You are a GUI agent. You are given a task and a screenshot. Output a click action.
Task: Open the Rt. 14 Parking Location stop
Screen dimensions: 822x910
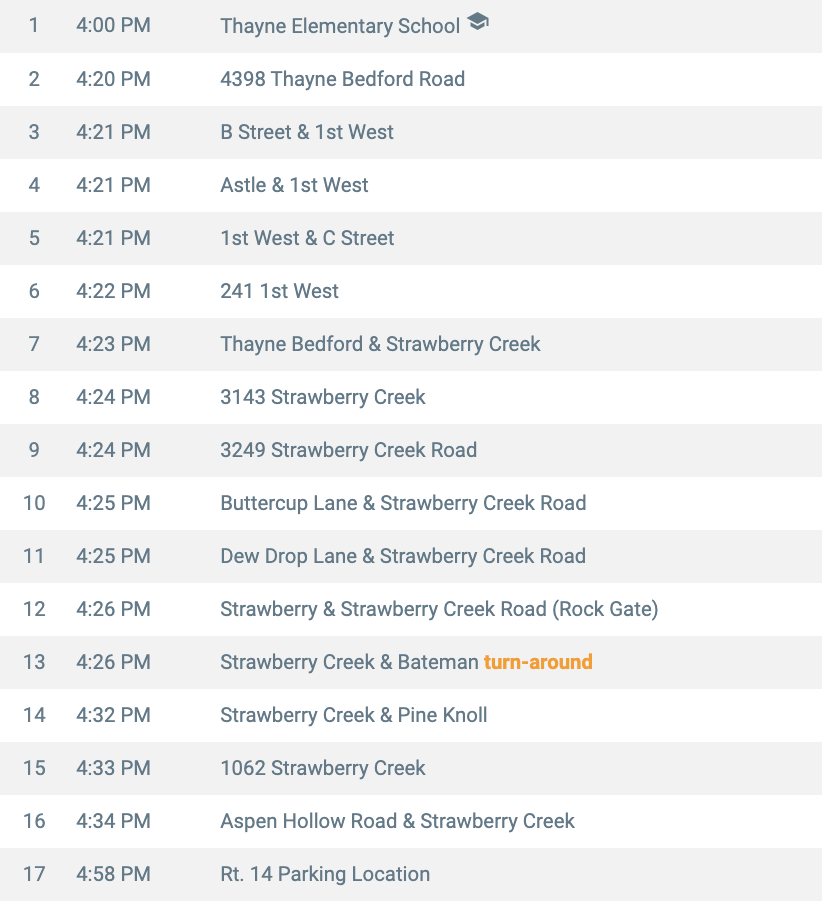pos(325,874)
